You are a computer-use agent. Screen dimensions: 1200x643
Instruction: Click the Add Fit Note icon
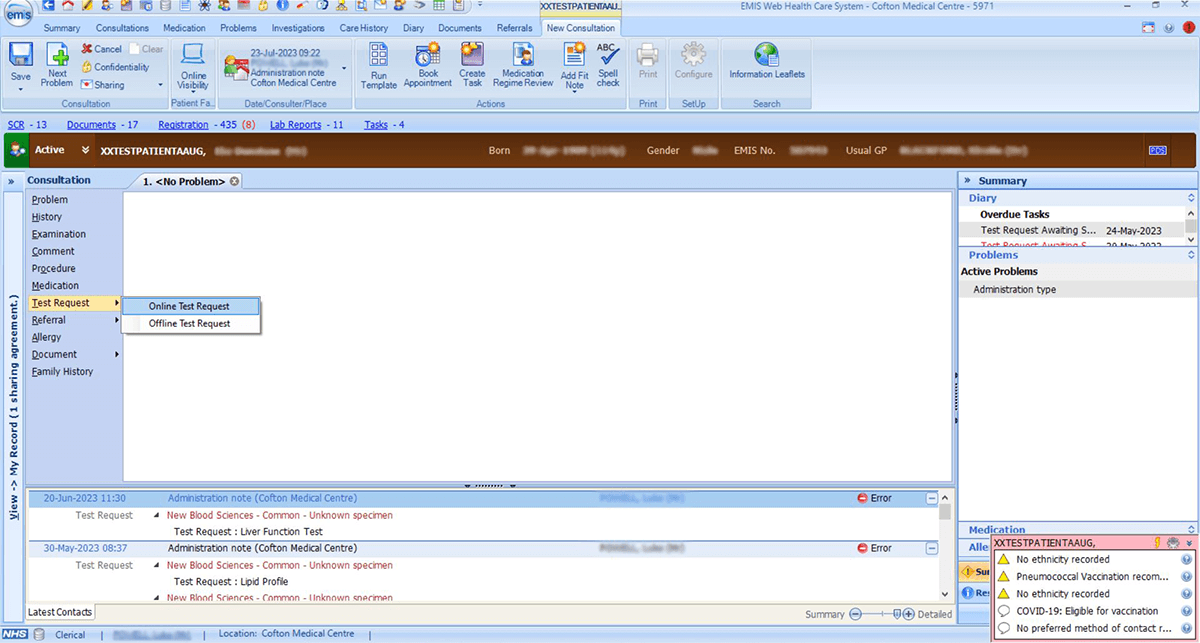click(574, 63)
